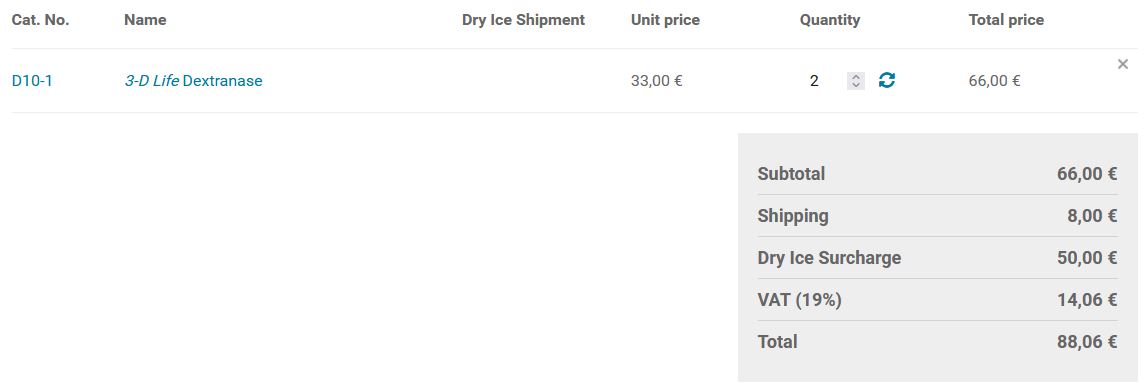Click the Shipping 8,00 € row

click(937, 216)
